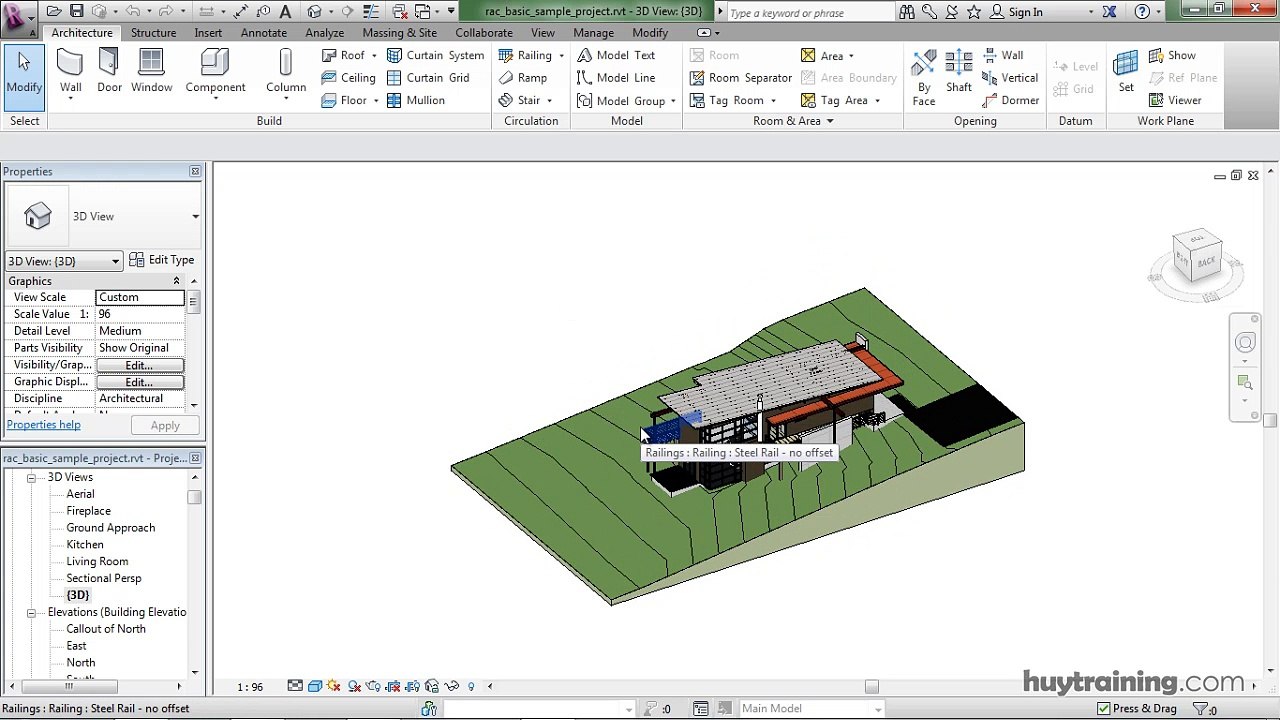Viewport: 1280px width, 720px height.
Task: Toggle crop region visibility in view control bar
Action: pyautogui.click(x=412, y=686)
